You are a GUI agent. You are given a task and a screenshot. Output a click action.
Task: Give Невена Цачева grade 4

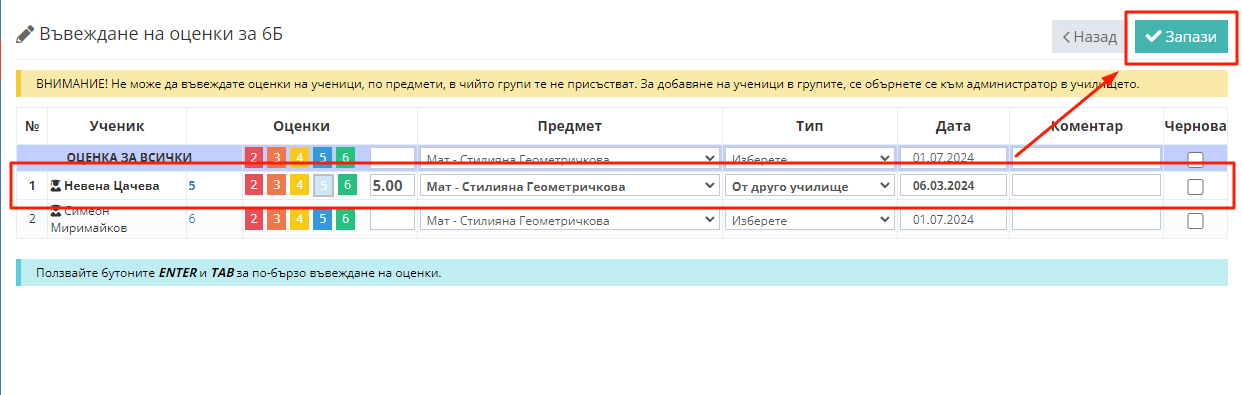[300, 185]
